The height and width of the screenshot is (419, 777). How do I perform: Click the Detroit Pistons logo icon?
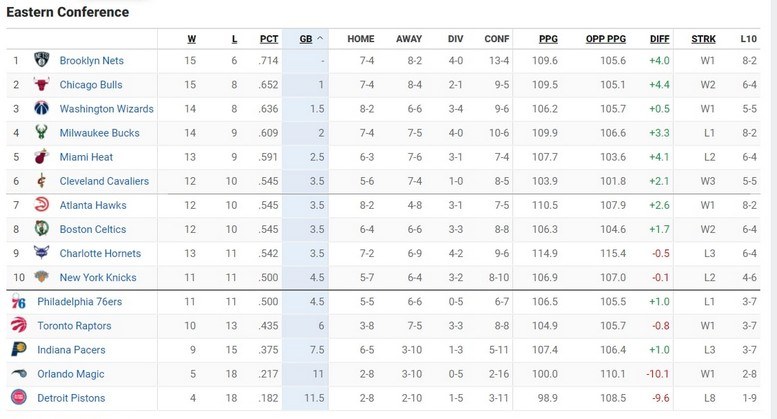[18, 398]
